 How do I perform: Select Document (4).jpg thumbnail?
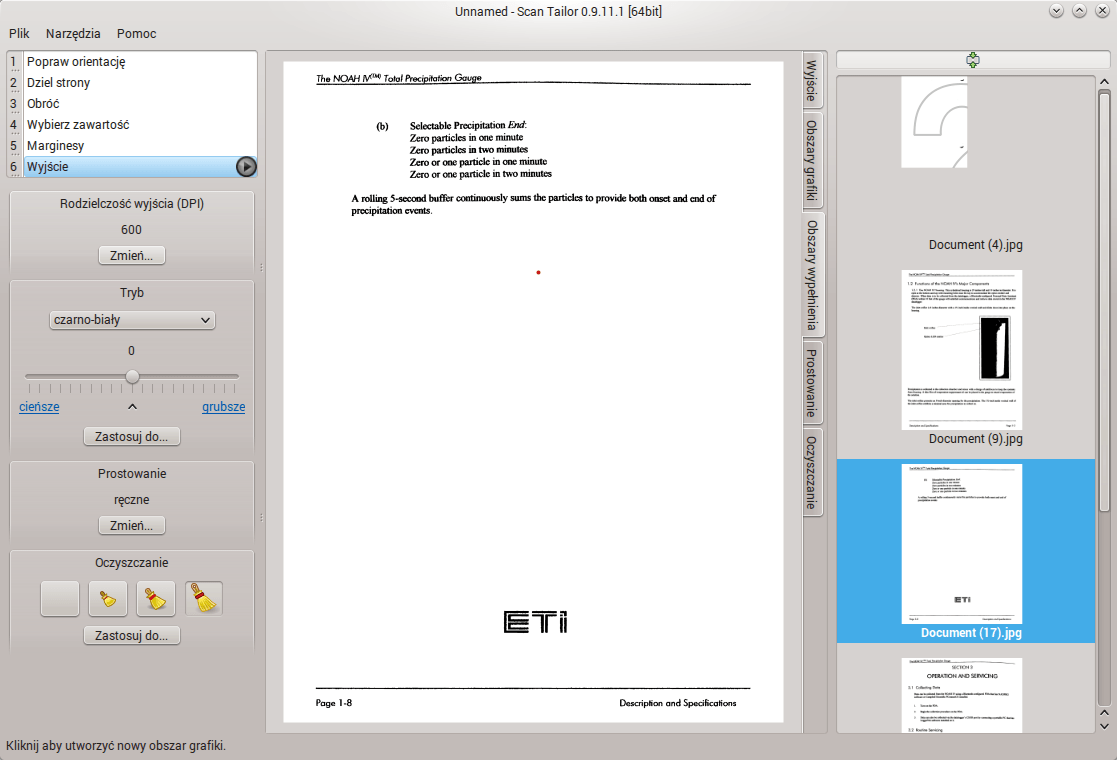pos(934,123)
